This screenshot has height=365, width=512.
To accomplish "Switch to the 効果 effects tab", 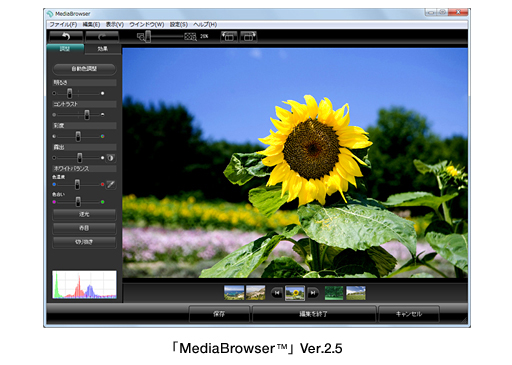I will (x=103, y=49).
